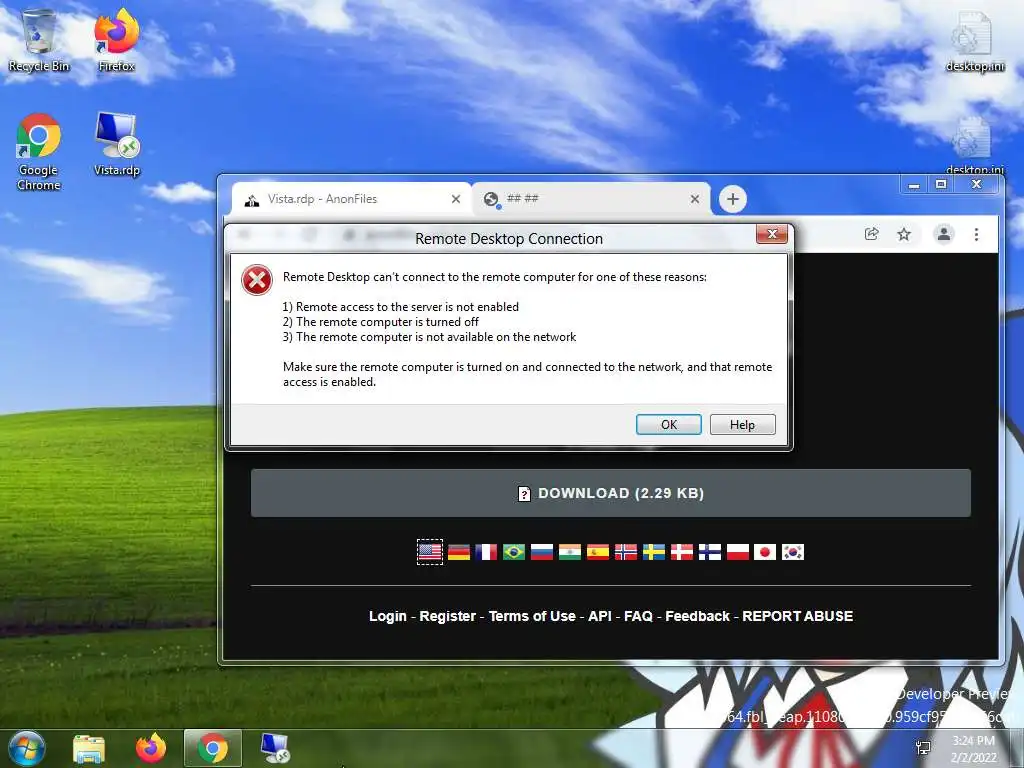The image size is (1024, 768).
Task: Select the United States flag language
Action: (430, 552)
